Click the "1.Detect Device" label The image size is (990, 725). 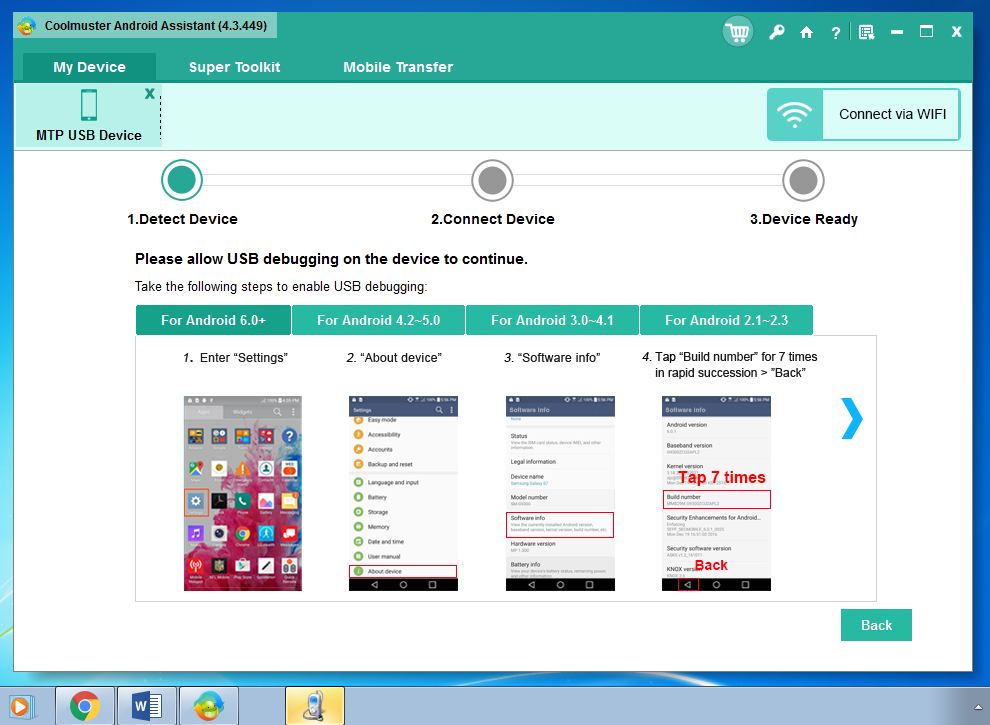click(182, 219)
